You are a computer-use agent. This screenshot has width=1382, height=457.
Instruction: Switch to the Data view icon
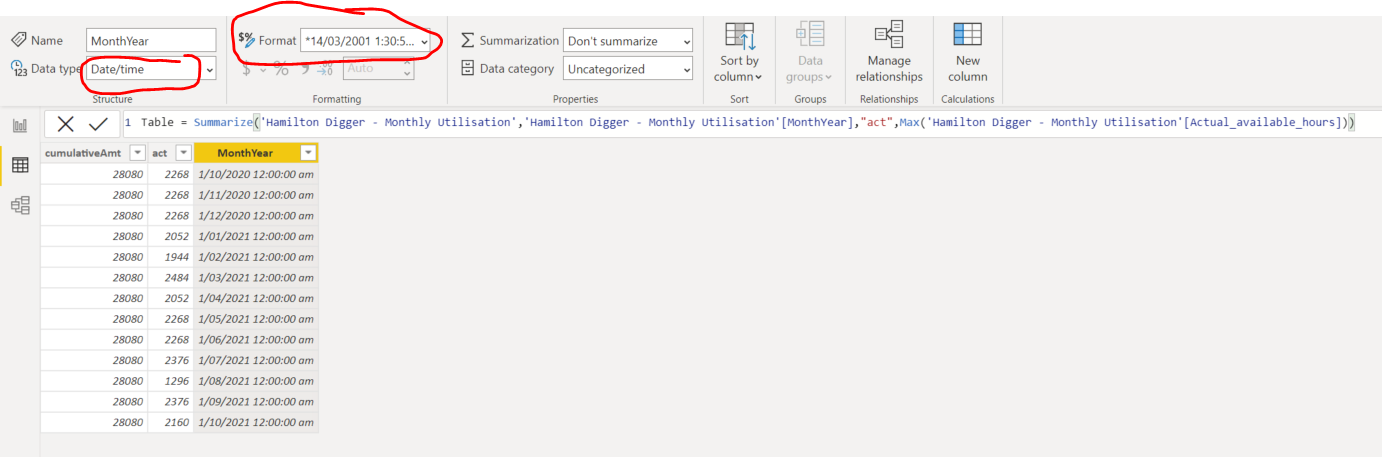(19, 165)
